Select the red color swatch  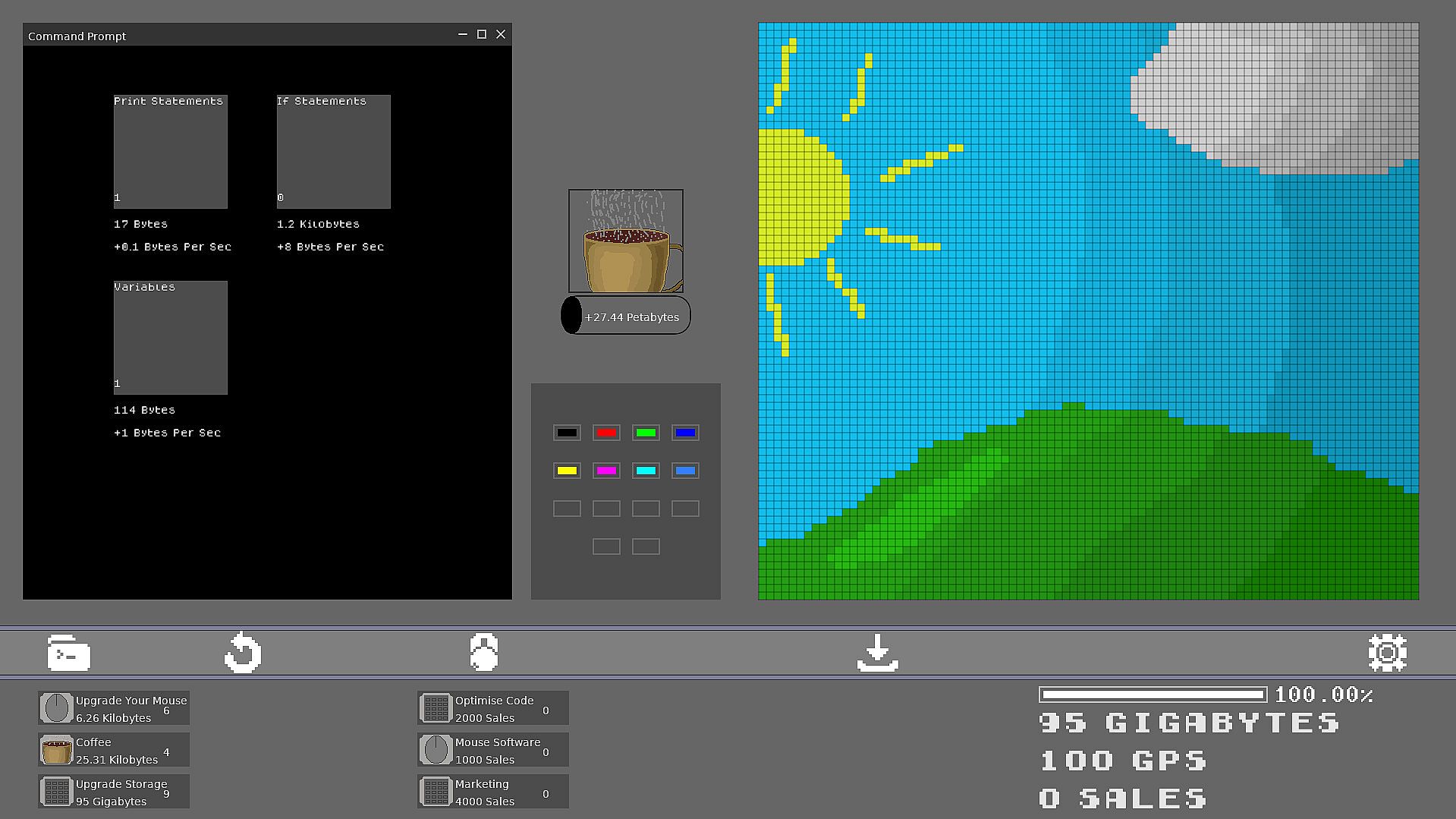(x=606, y=433)
